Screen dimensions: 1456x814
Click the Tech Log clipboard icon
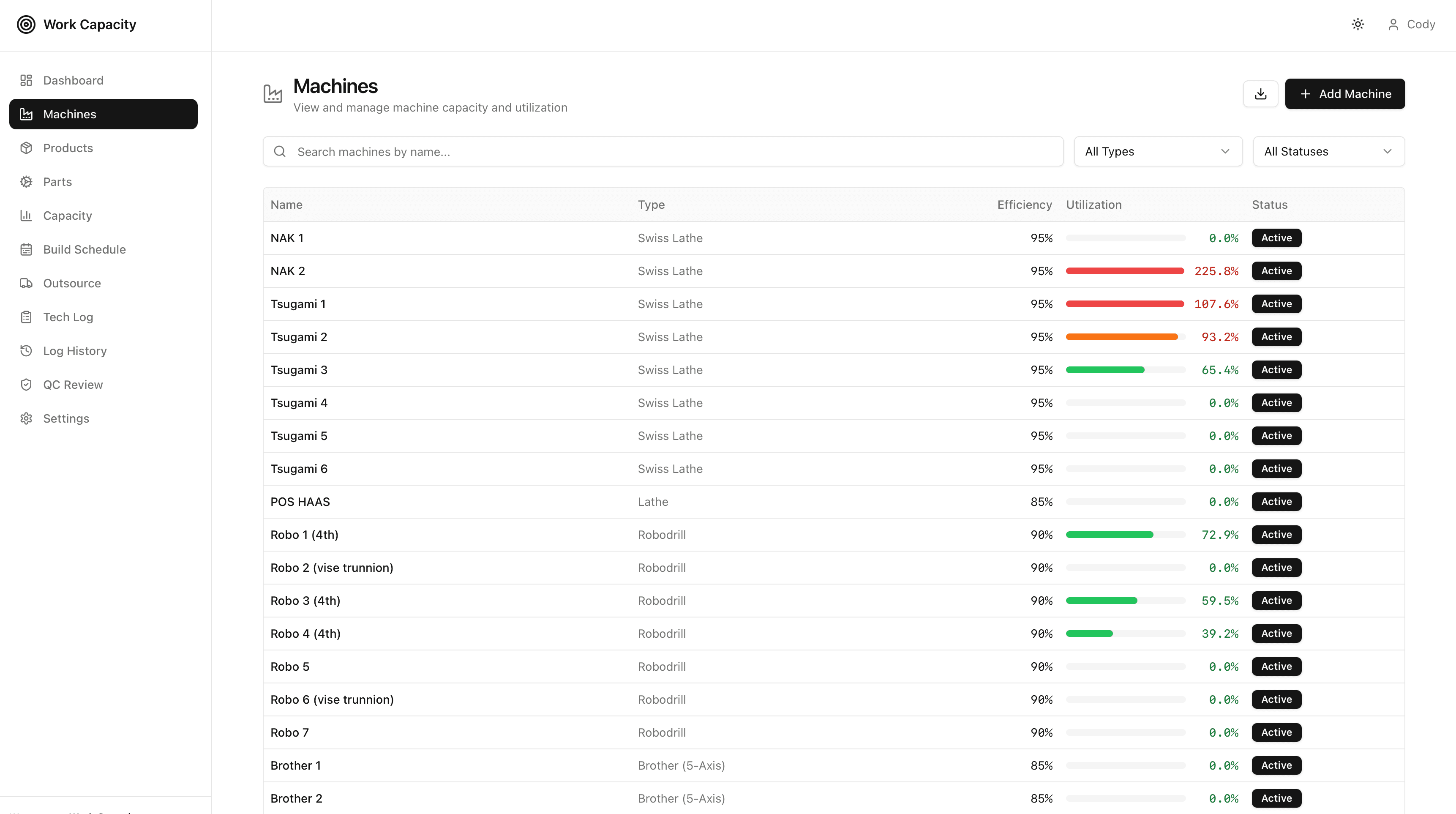[x=26, y=317]
